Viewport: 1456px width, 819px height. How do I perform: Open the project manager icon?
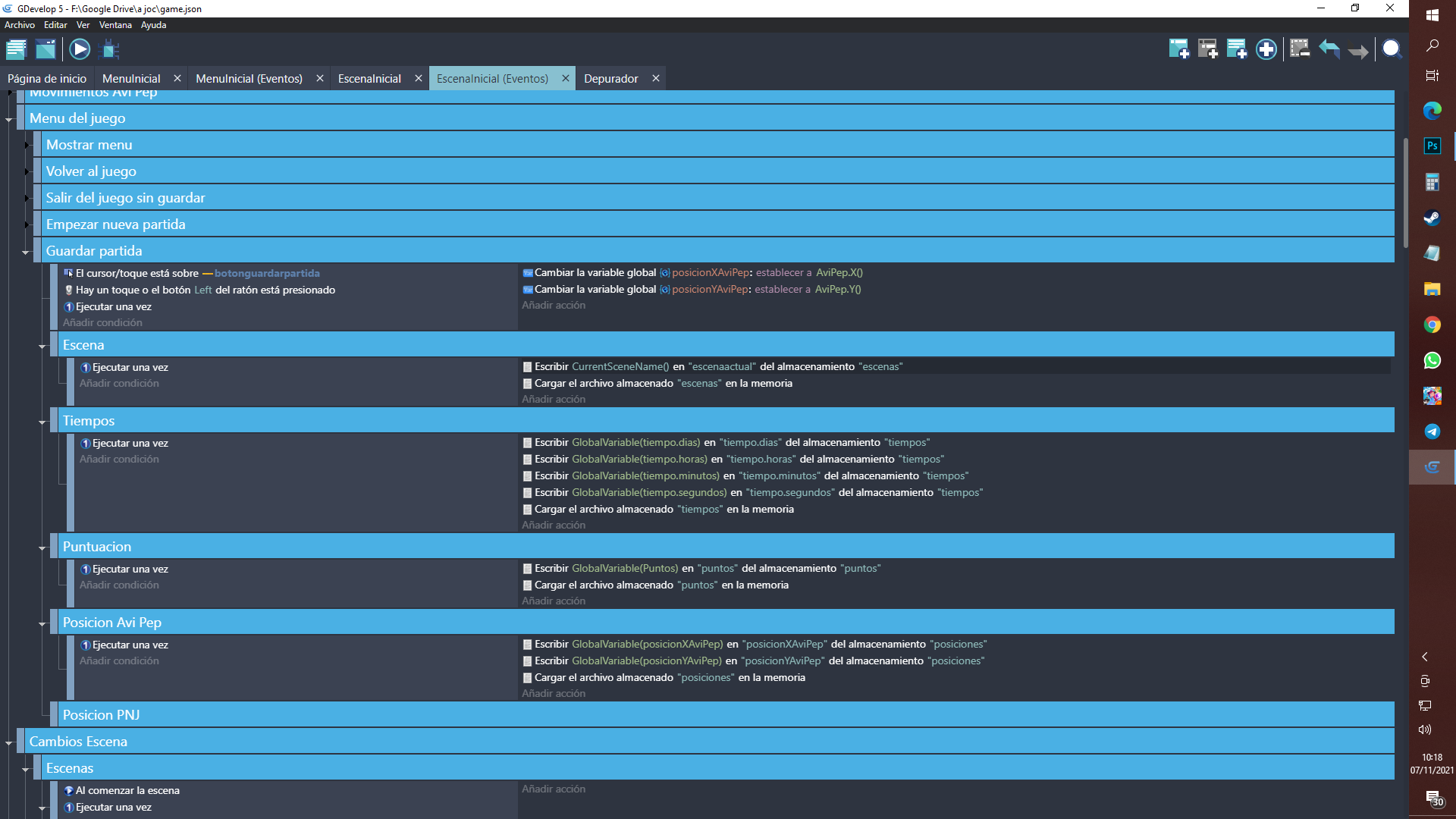(16, 50)
